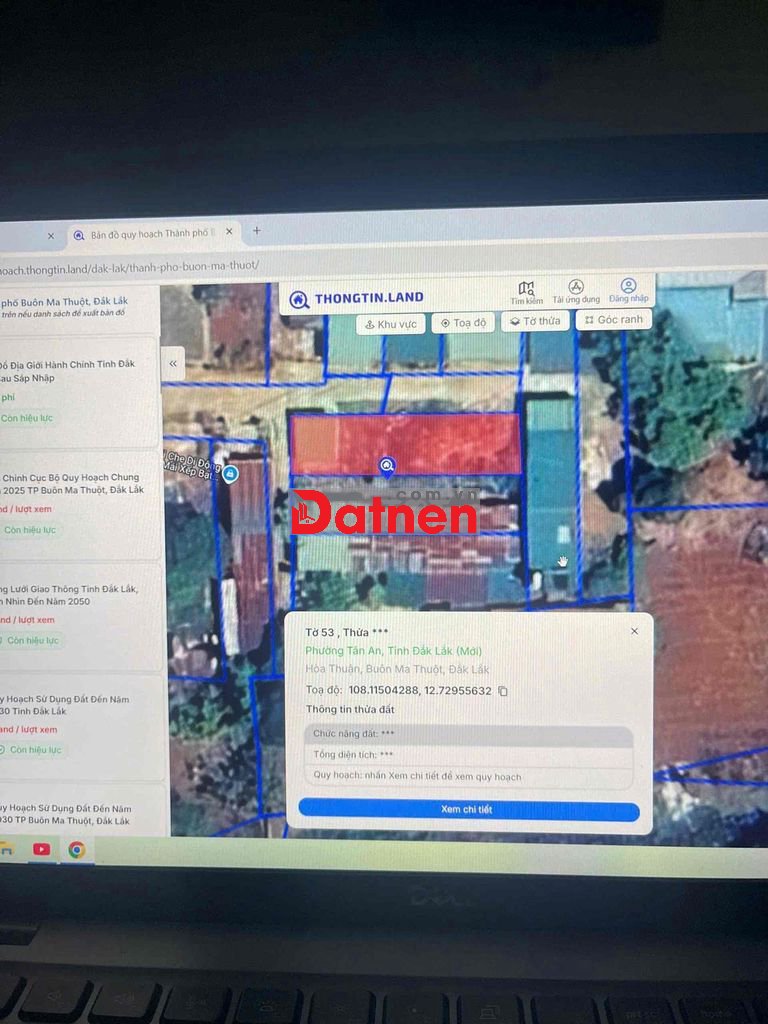Image resolution: width=768 pixels, height=1024 pixels.
Task: Click the browser address bar URL
Action: pos(130,266)
